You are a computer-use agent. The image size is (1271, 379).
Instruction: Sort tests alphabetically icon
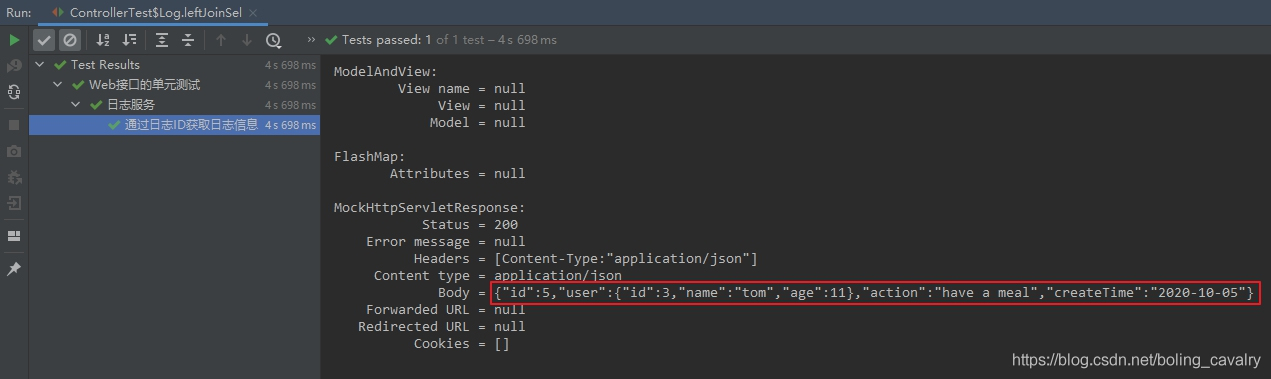[103, 40]
